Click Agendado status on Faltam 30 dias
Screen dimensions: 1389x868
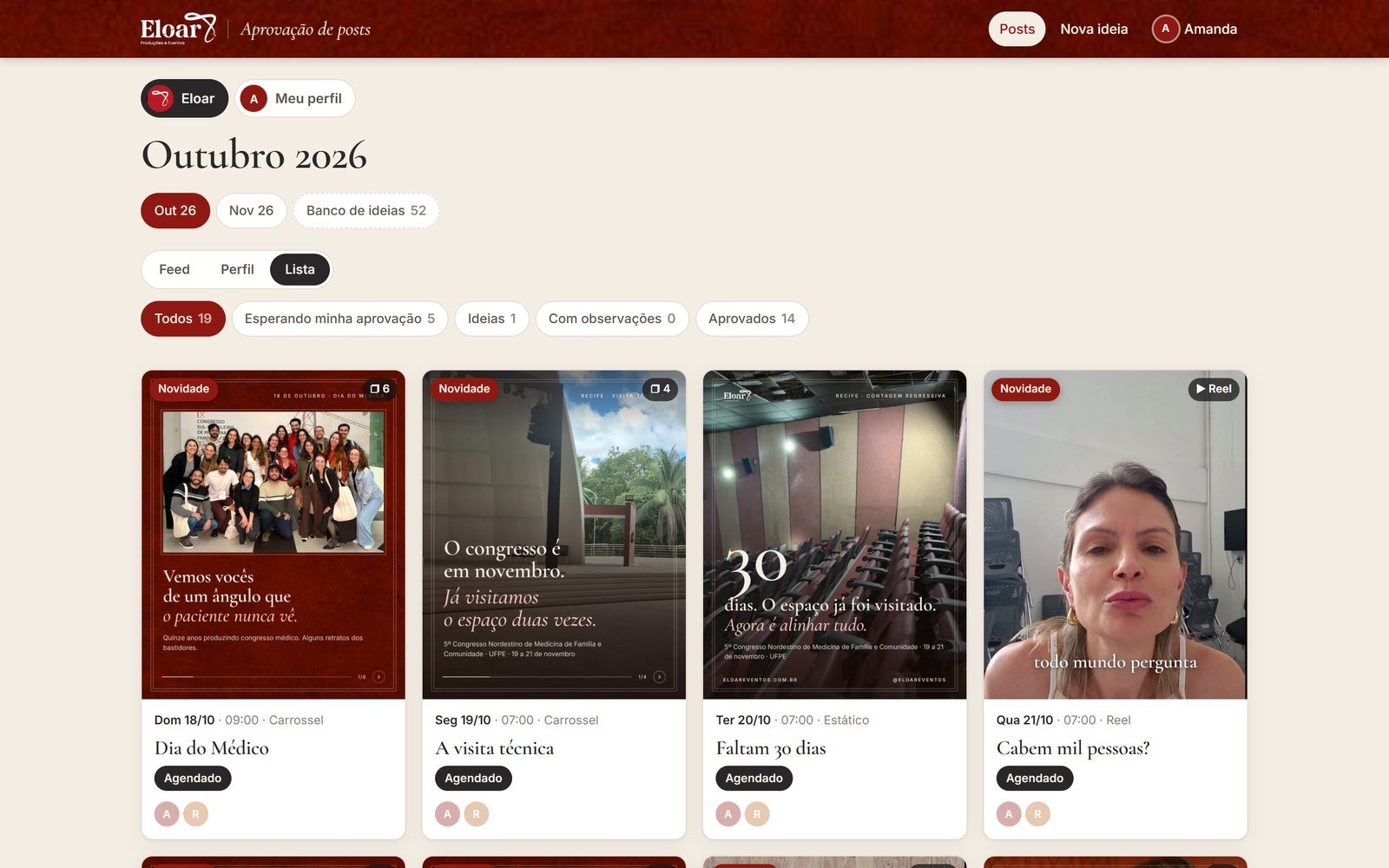click(x=754, y=779)
